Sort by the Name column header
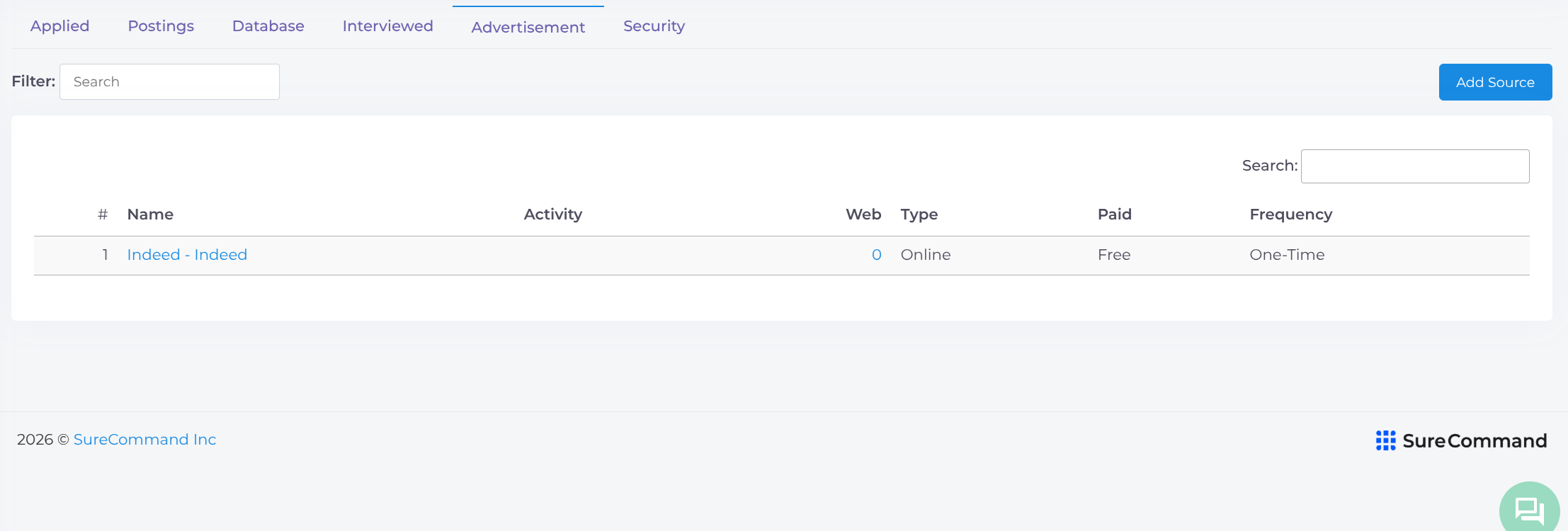The width and height of the screenshot is (1568, 531). click(x=150, y=215)
